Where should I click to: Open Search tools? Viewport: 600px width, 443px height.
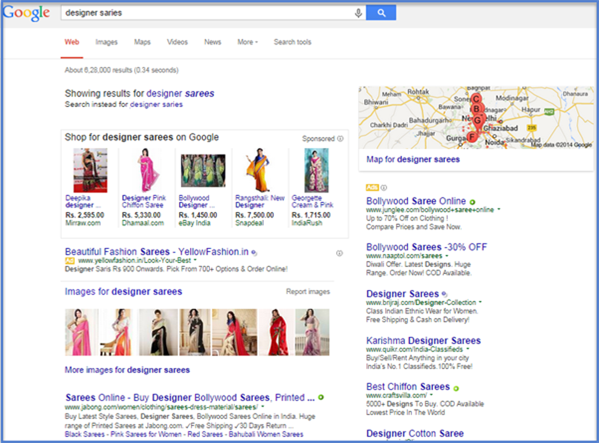[292, 42]
